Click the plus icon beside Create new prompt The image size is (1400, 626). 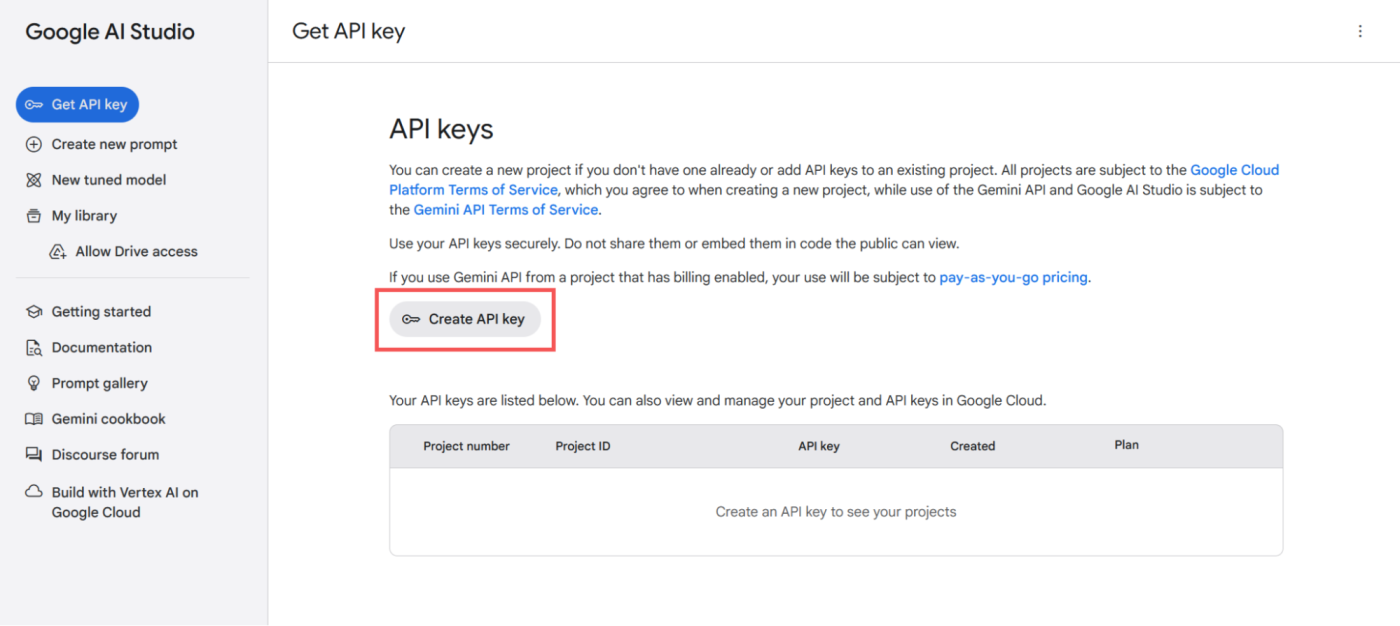tap(34, 144)
